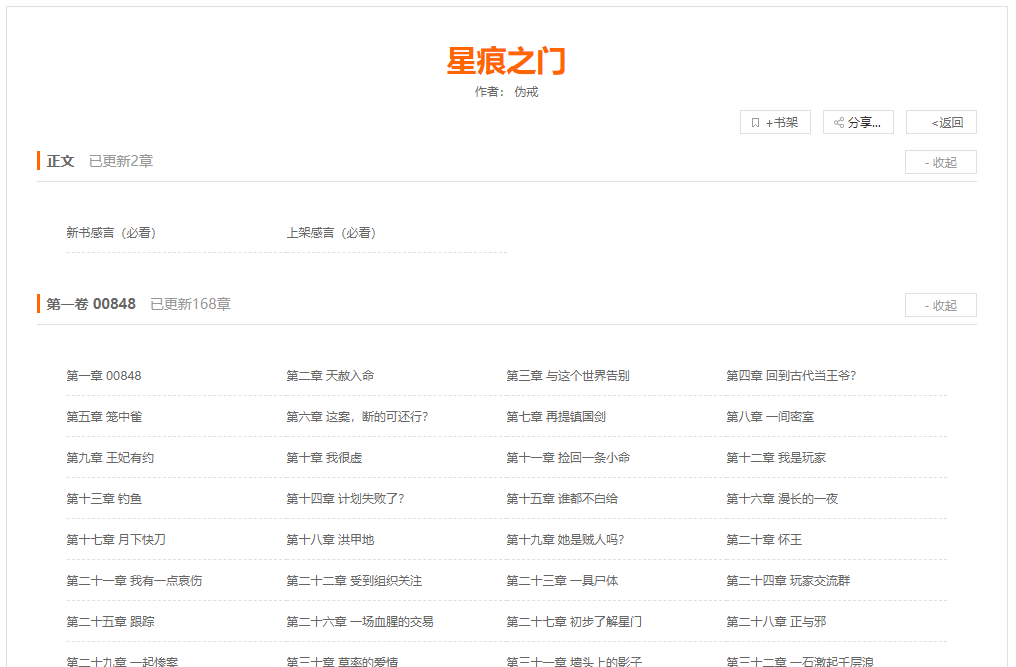Collapse the 第一卷 00848 section with 收起
This screenshot has height=667, width=1016.
939,304
